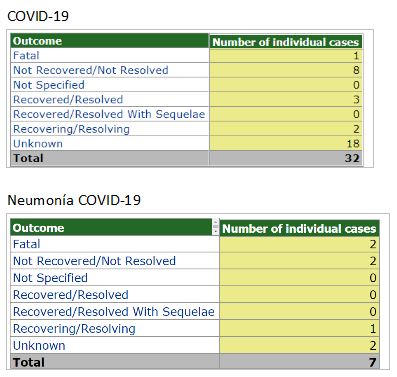The image size is (397, 377).
Task: Click Number of individual cases header in the Neumonía table
Action: 299,228
